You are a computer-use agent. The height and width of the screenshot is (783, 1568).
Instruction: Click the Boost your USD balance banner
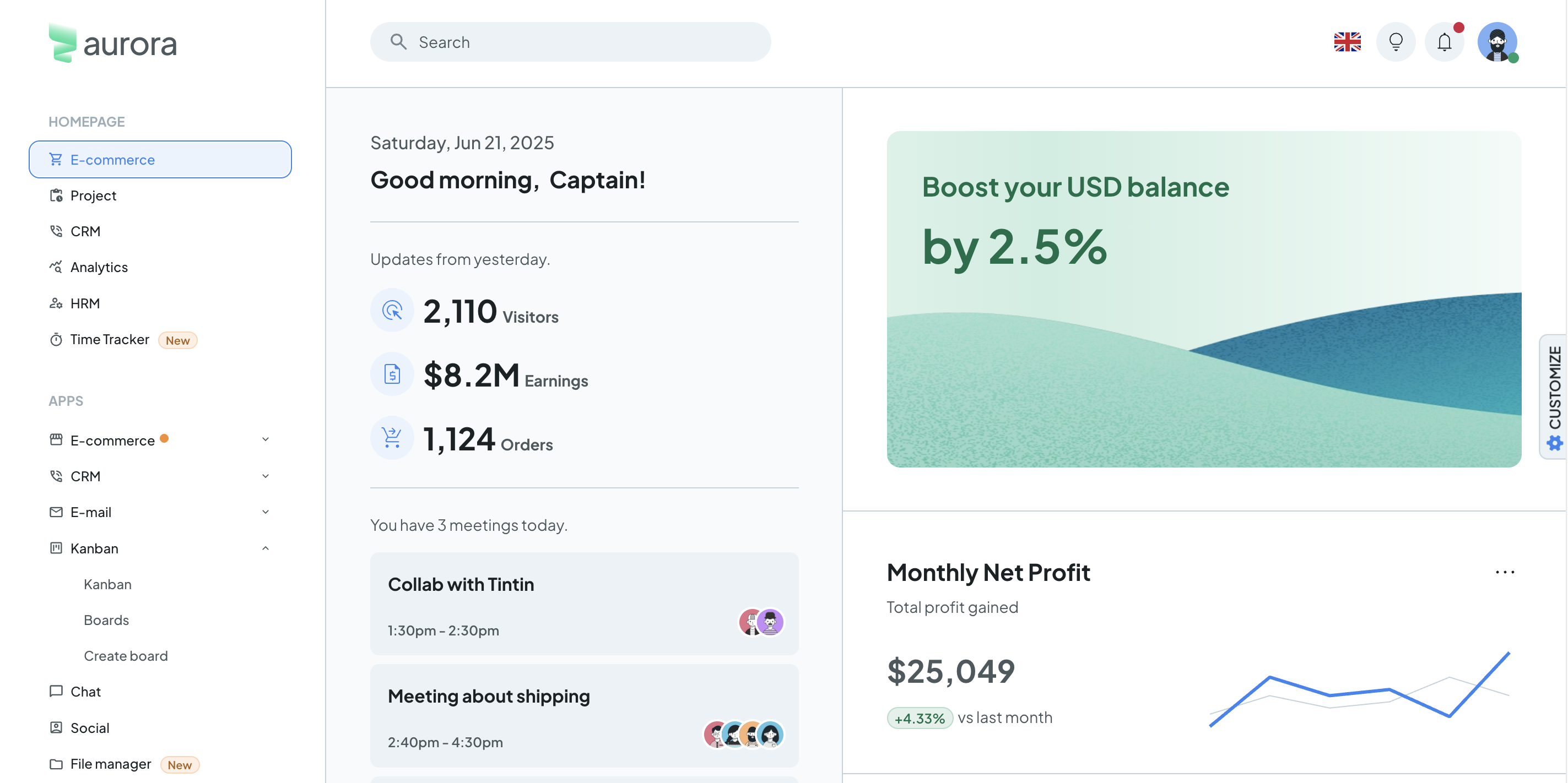coord(1203,300)
